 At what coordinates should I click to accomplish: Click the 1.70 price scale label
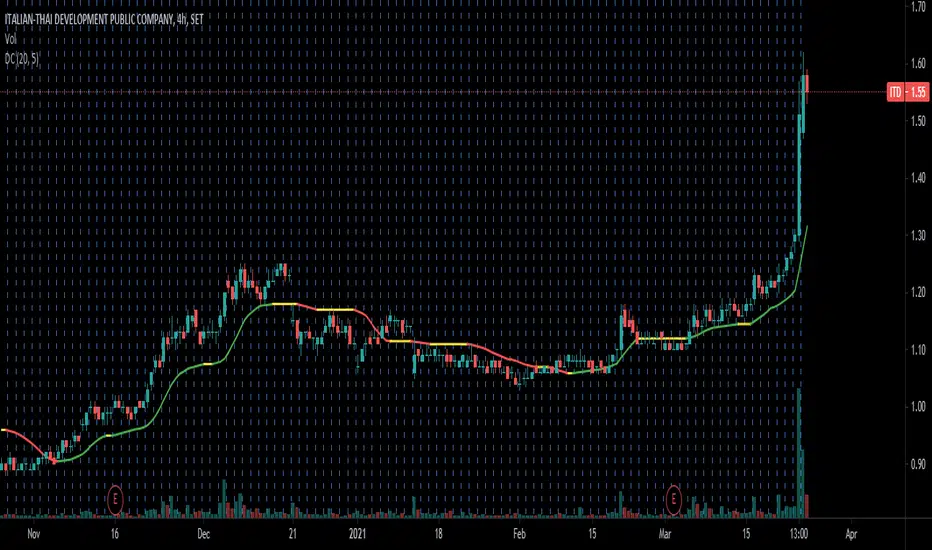point(918,7)
